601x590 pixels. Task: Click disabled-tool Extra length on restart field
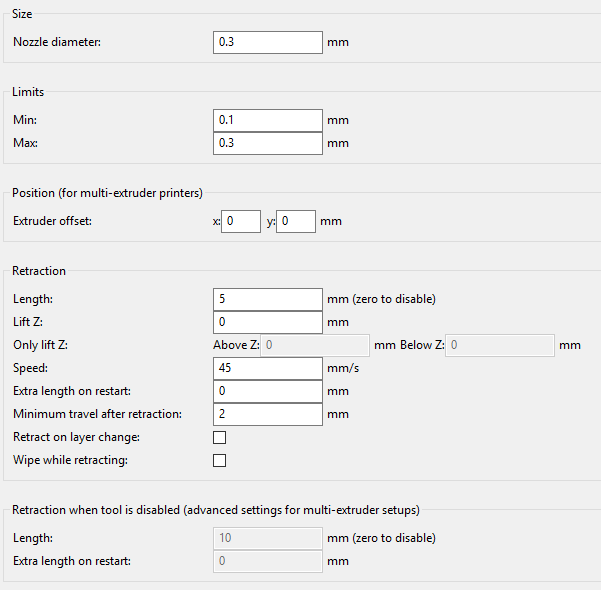268,561
